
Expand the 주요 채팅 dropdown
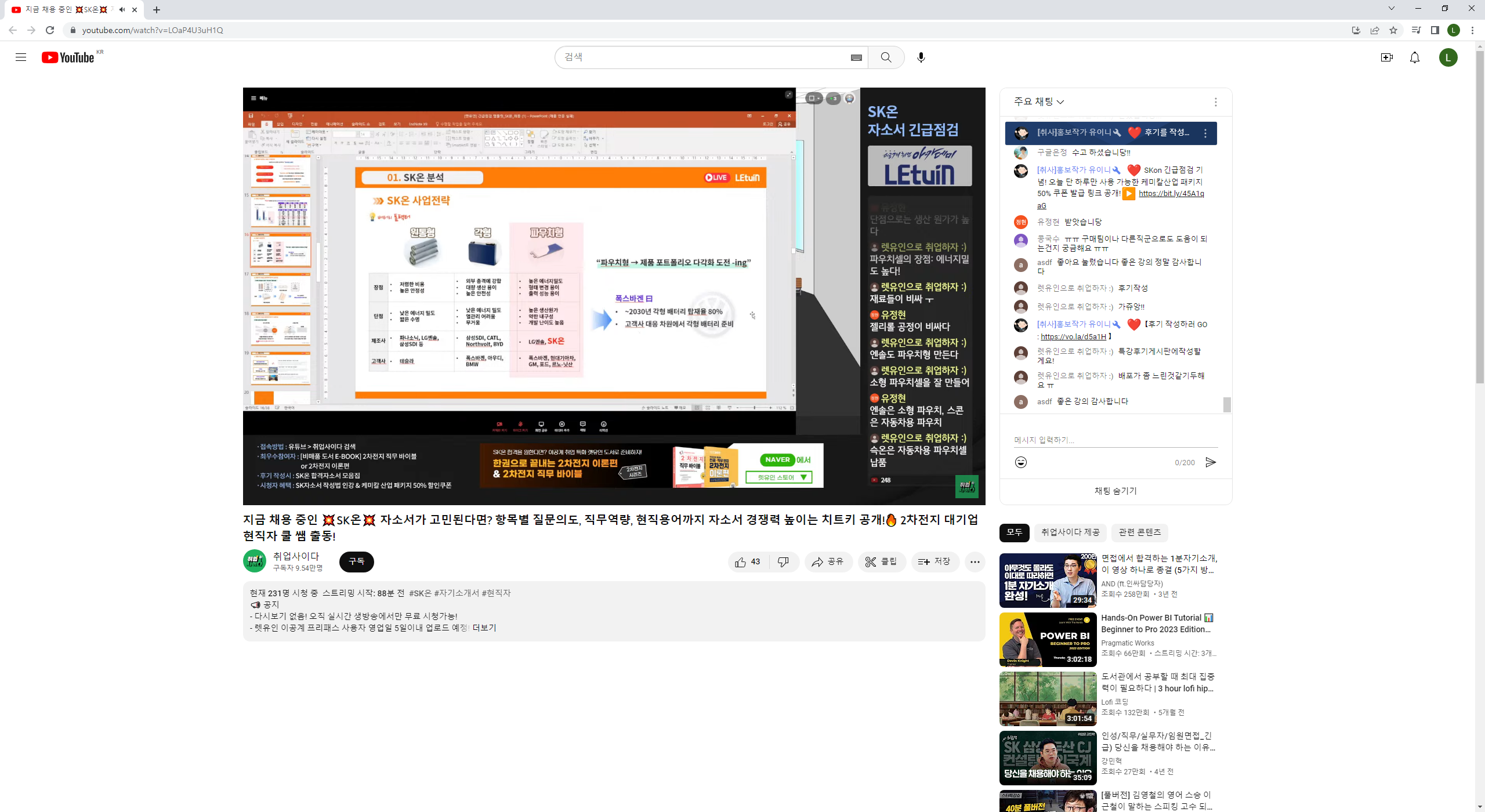click(x=1039, y=101)
